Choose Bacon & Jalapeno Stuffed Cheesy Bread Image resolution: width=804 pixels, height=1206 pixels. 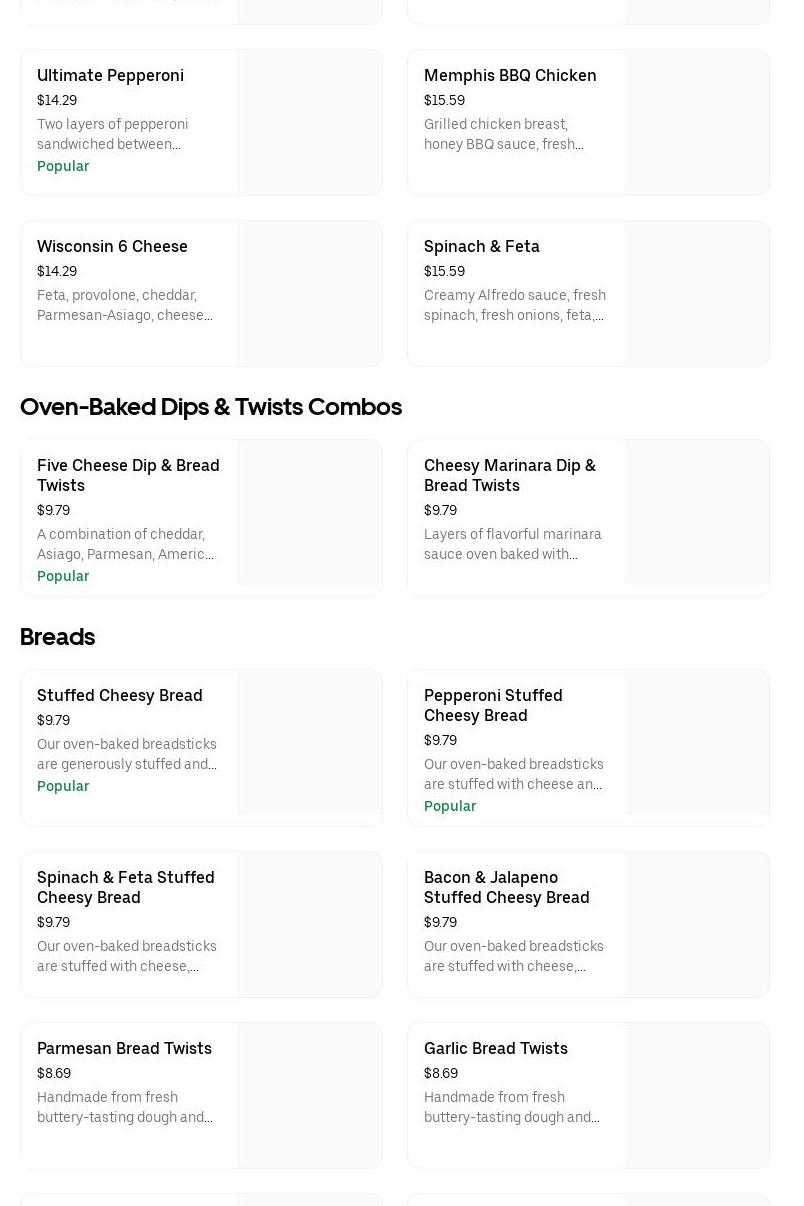506,888
